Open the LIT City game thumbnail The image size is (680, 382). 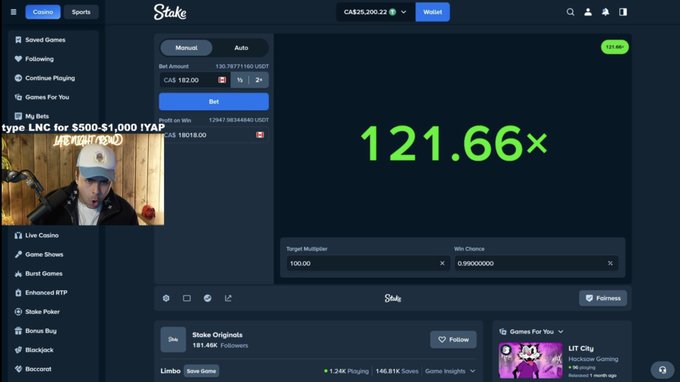click(x=530, y=360)
